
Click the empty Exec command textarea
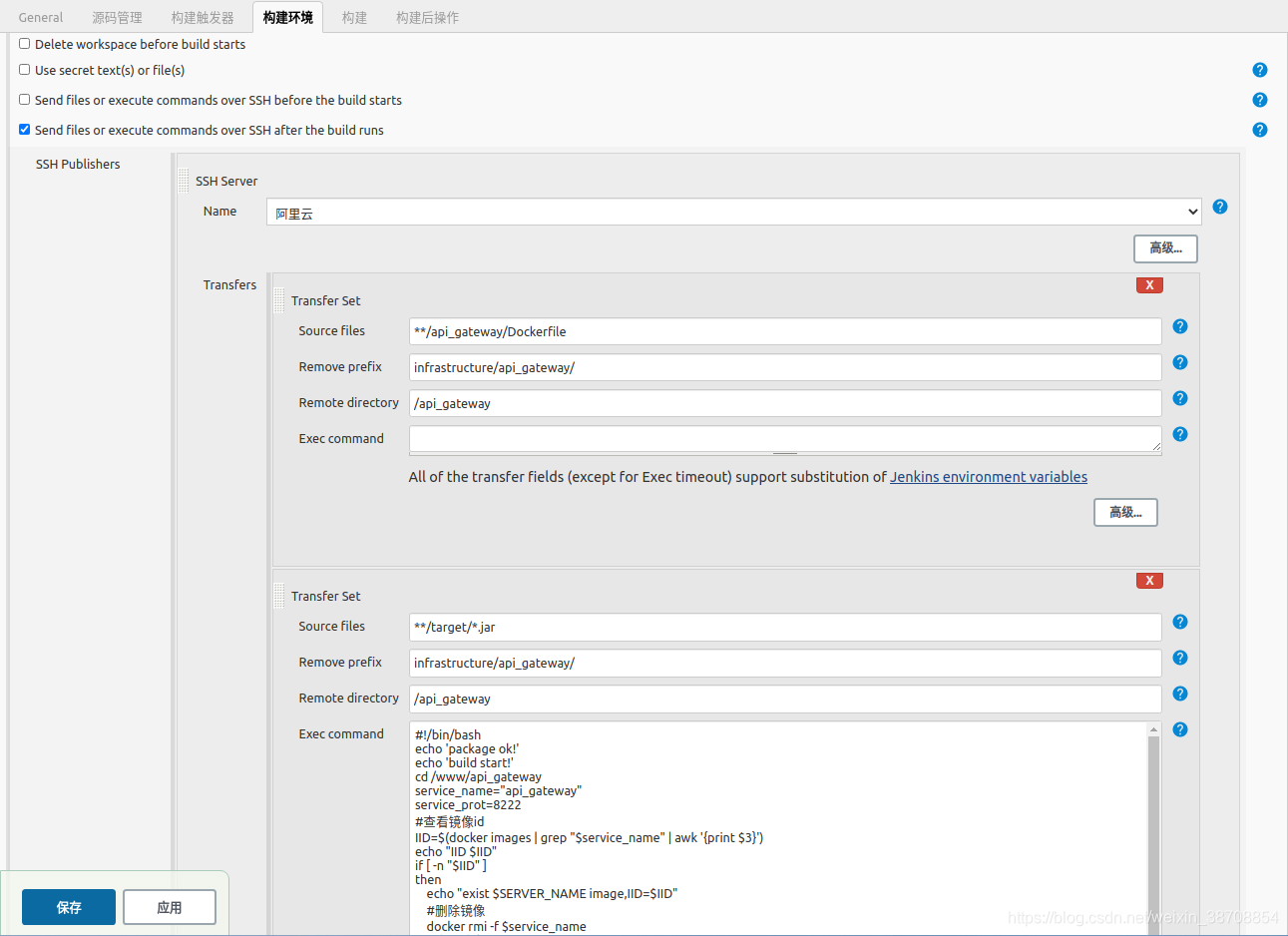[785, 439]
